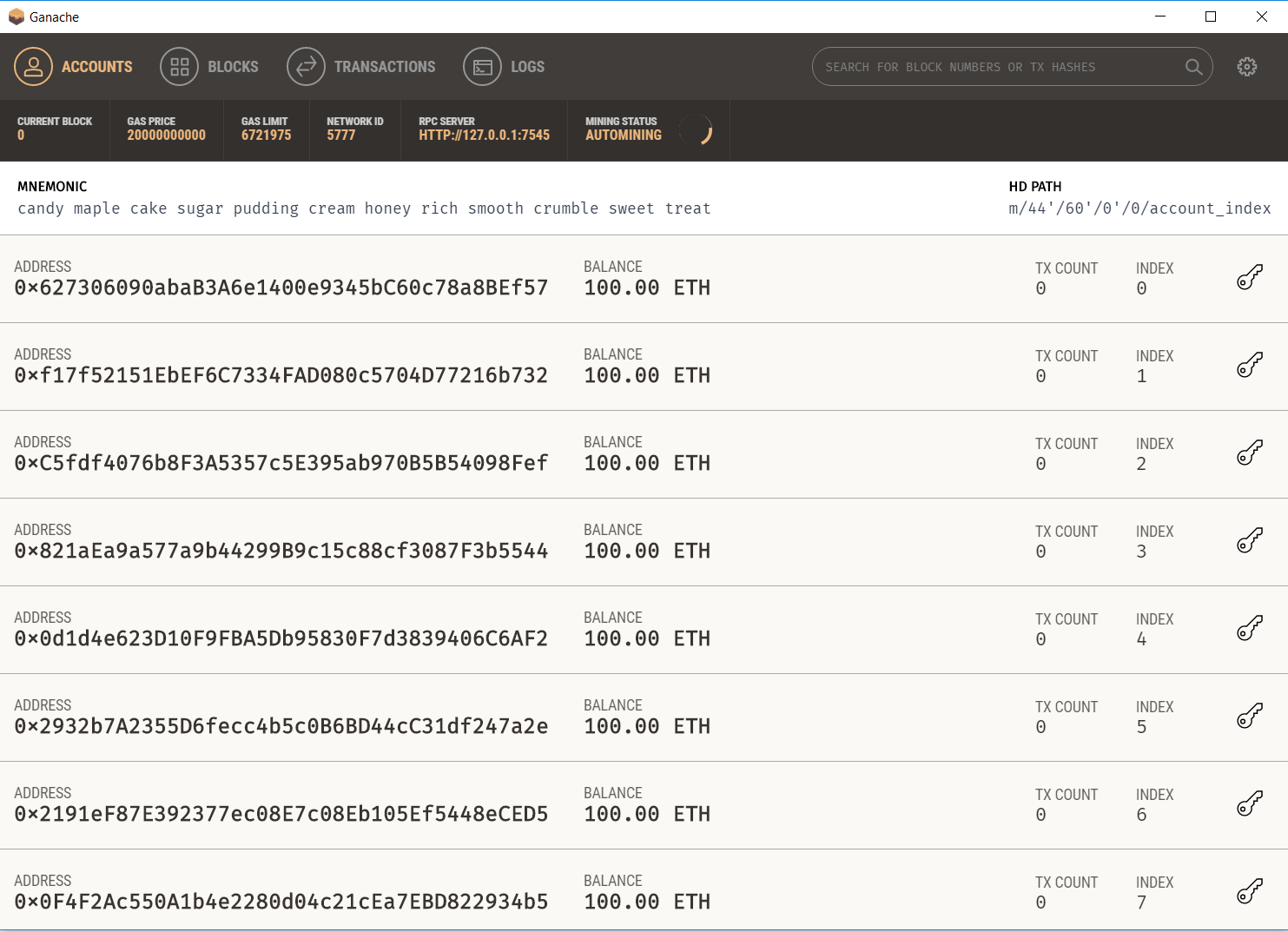
Task: Switch to the TRANSACTIONS tab label
Action: (385, 67)
